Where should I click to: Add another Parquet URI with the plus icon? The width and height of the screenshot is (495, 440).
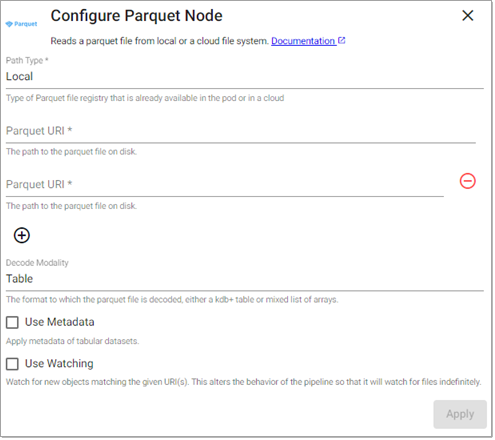pos(22,235)
